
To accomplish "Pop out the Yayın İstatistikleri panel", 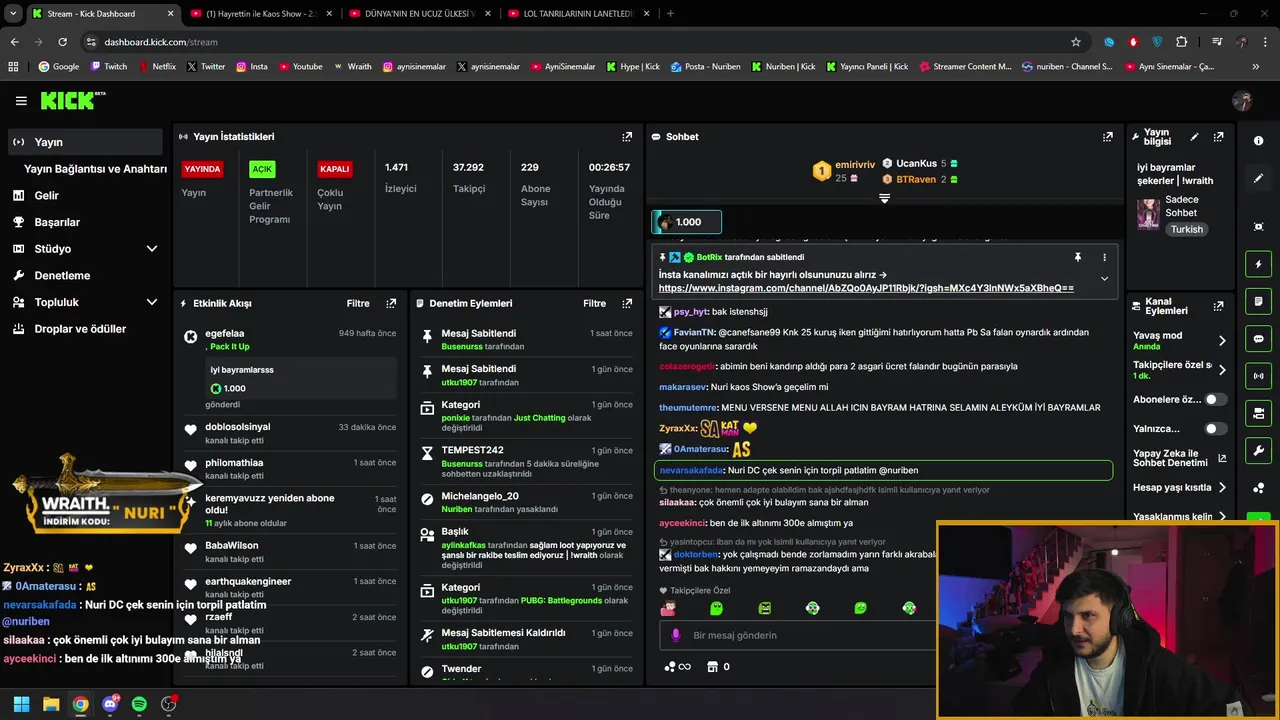I will [x=627, y=137].
